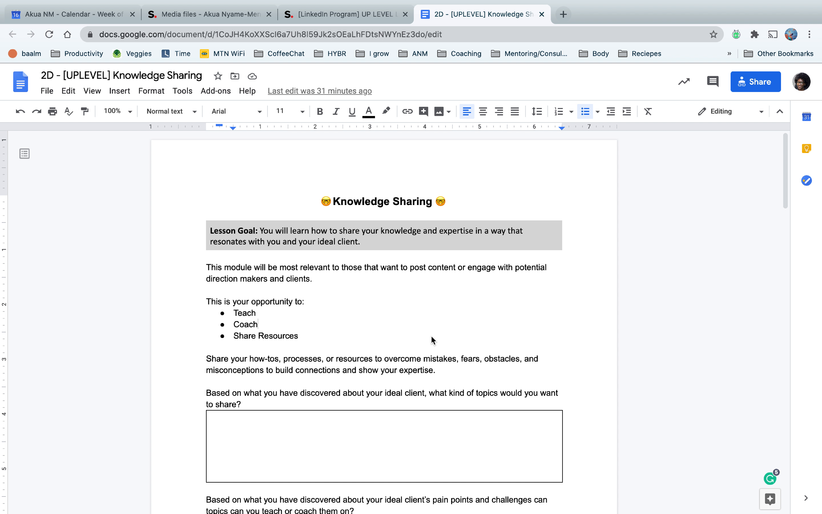The width and height of the screenshot is (822, 514).
Task: Open the Normal text style dropdown
Action: click(171, 111)
